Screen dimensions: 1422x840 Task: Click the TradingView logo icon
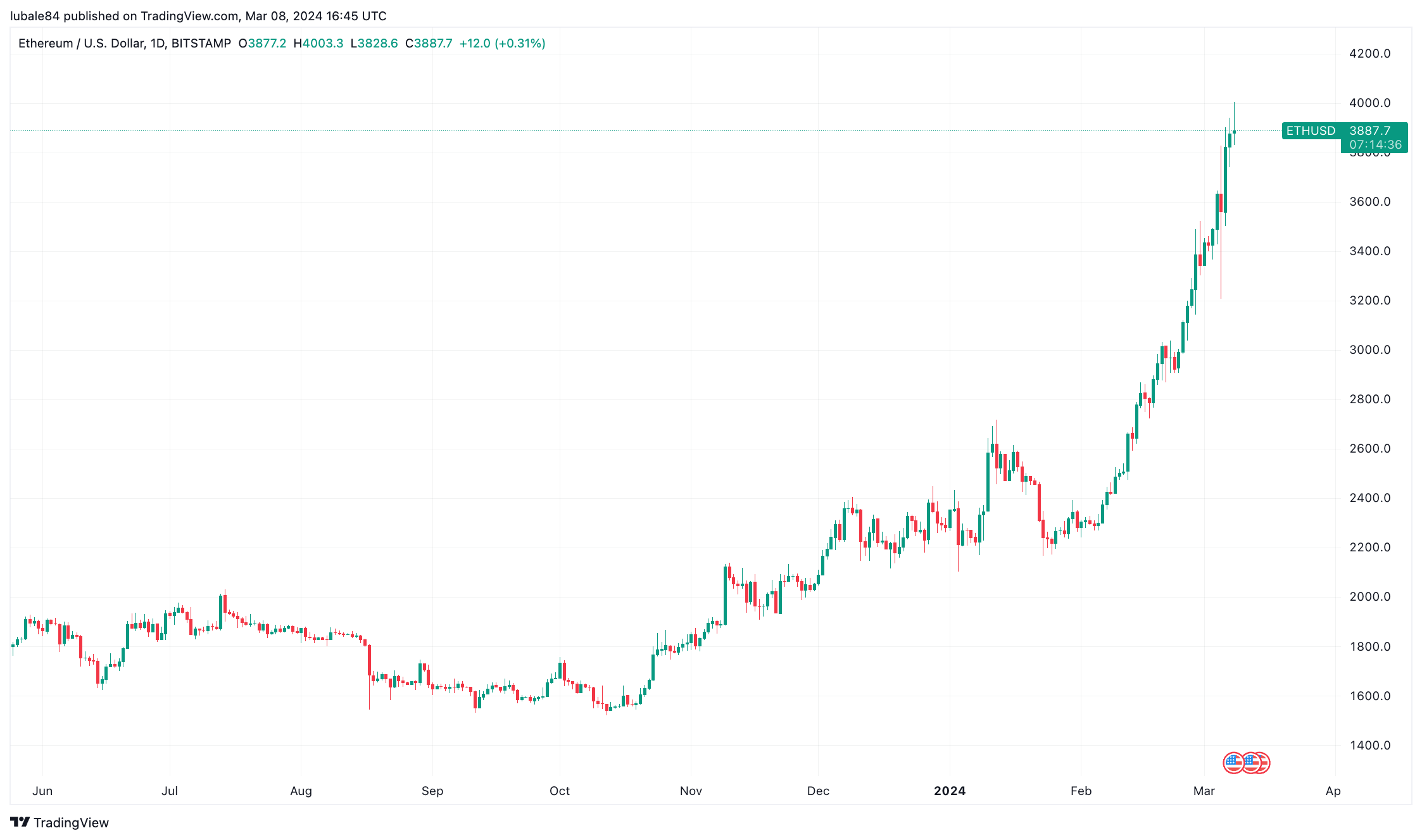(x=20, y=822)
